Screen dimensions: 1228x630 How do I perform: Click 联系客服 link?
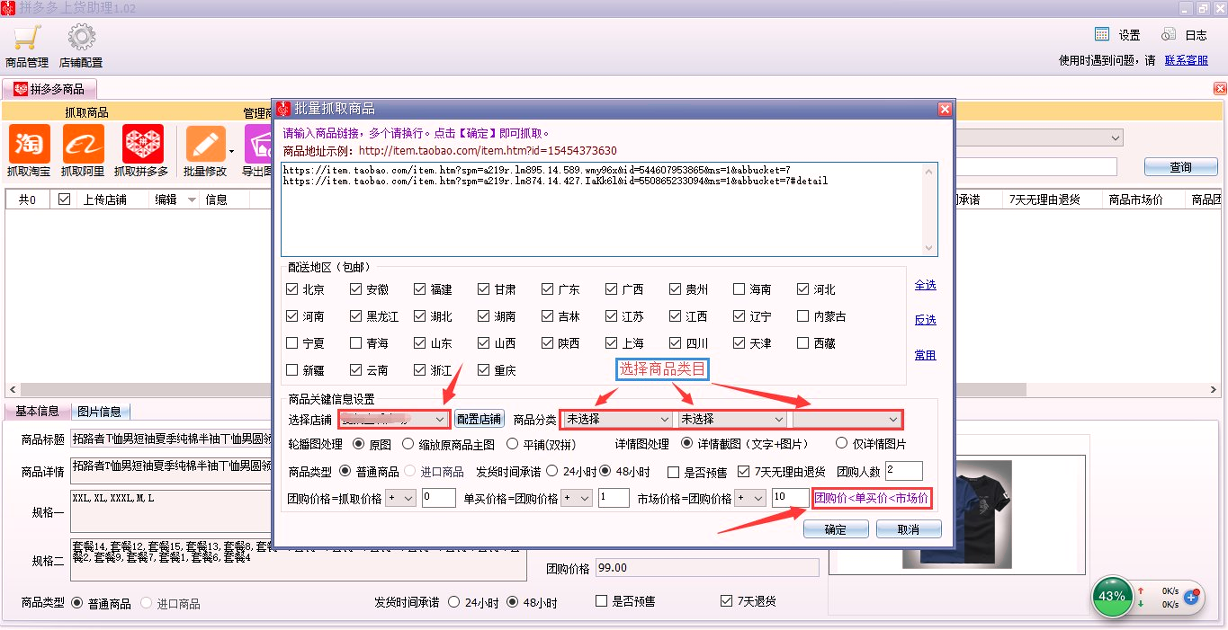click(x=1186, y=60)
